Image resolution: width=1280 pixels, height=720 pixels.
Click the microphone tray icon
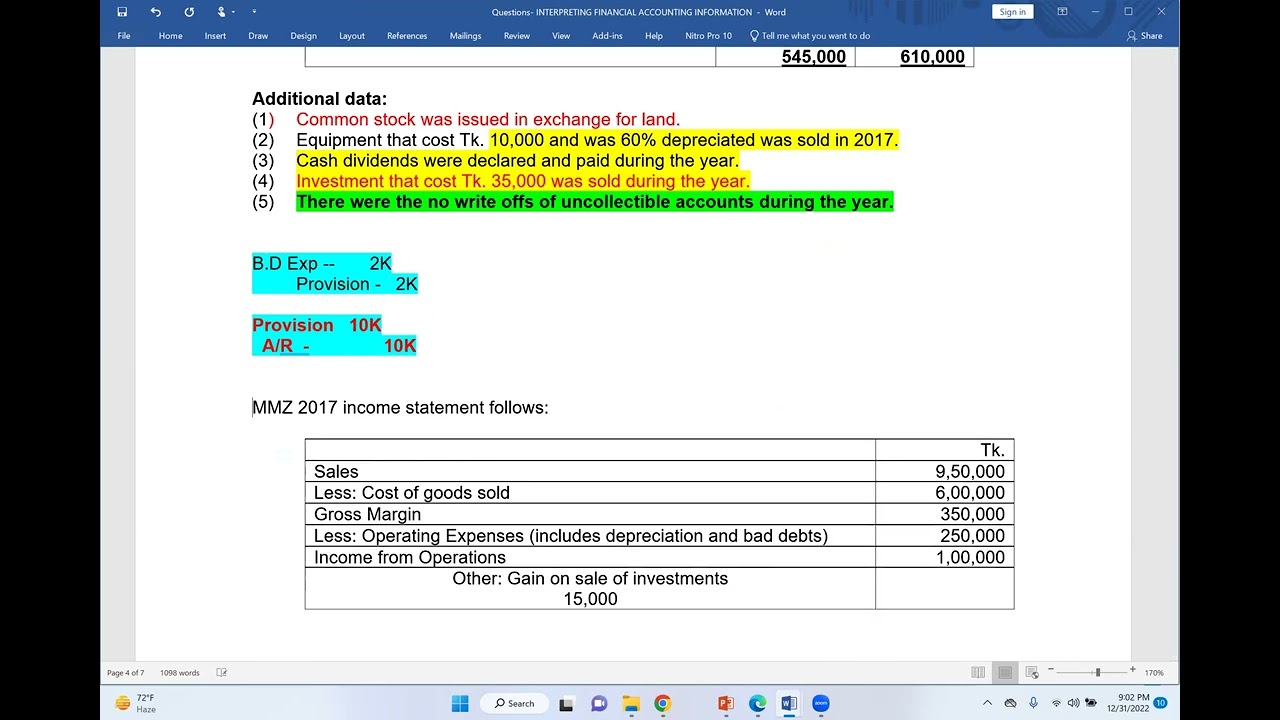pyautogui.click(x=1033, y=703)
